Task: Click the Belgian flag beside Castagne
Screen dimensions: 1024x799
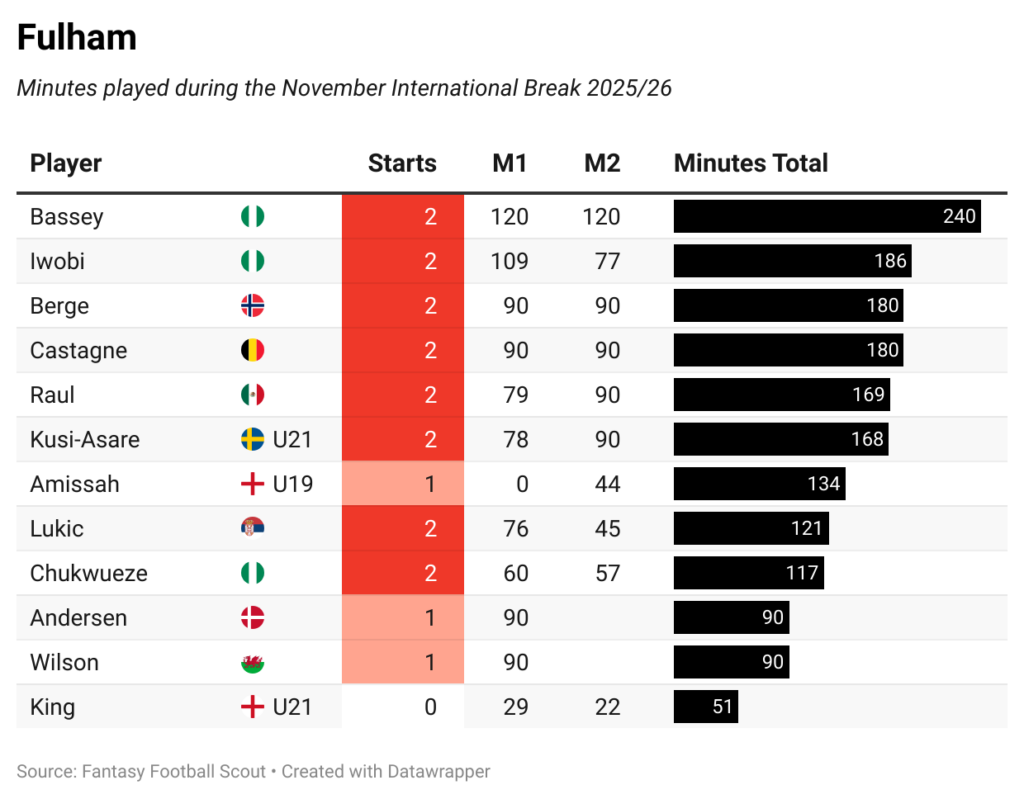Action: point(252,351)
